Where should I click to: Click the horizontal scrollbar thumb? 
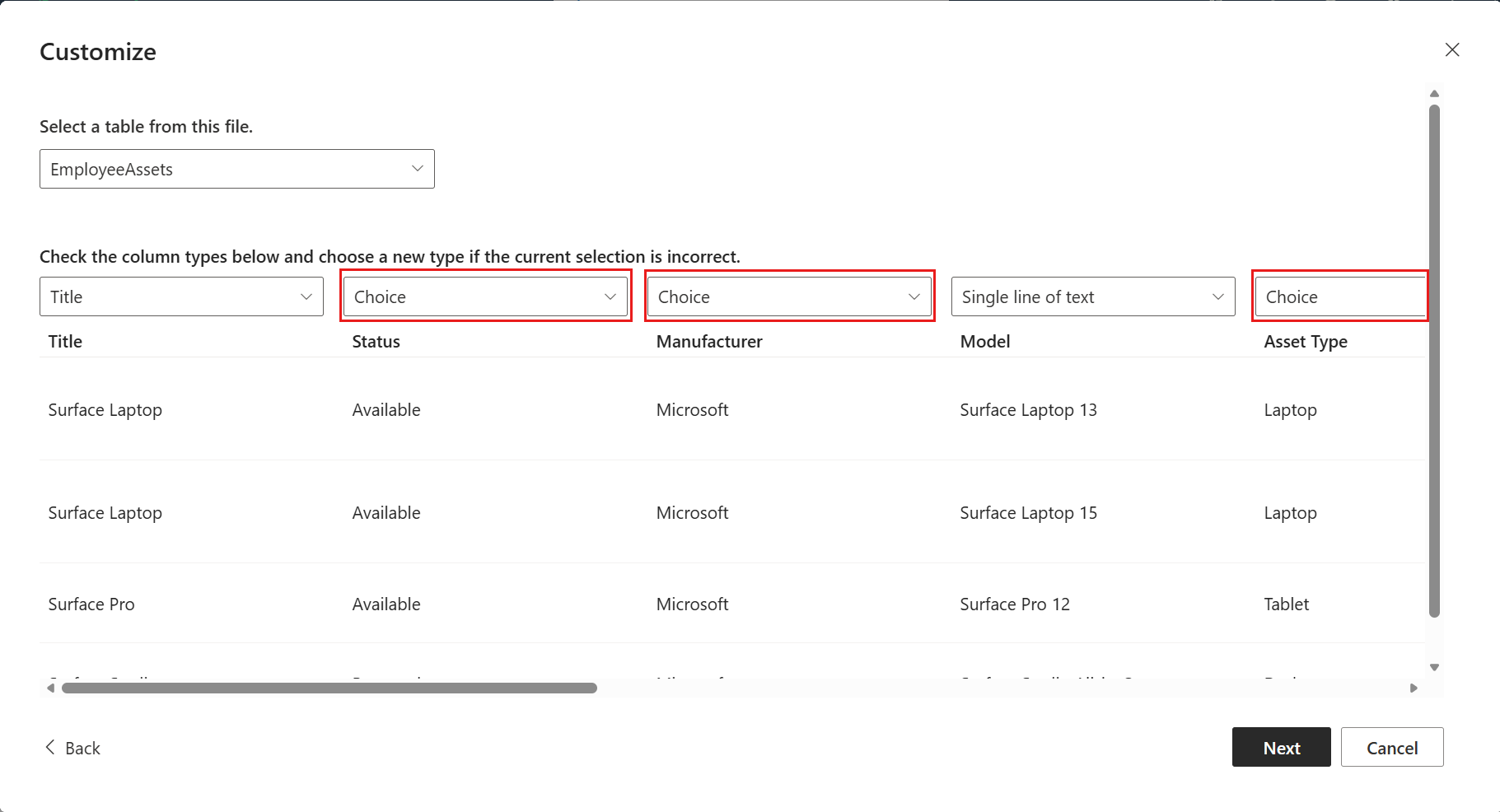click(x=329, y=688)
